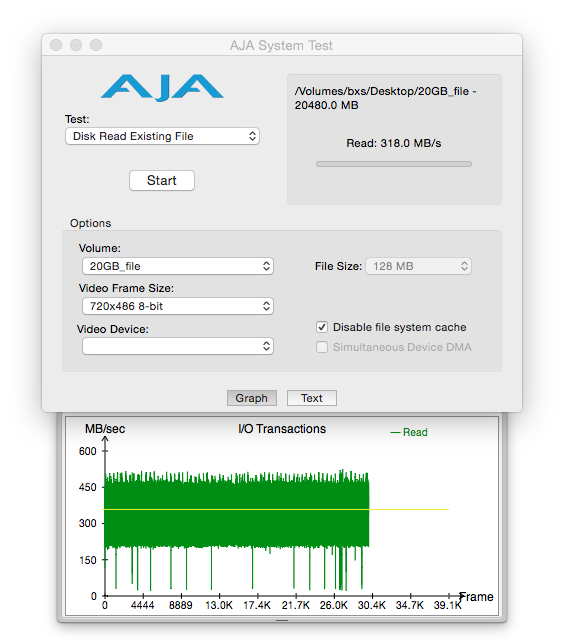Click the window close button
The image size is (564, 644).
tap(56, 45)
